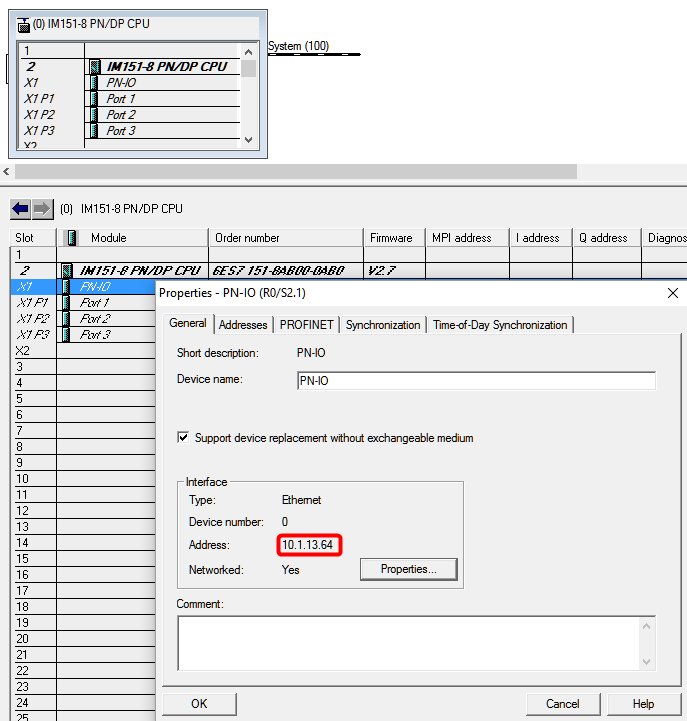Screen dimensions: 687x721
Task: Toggle Support device replacement without exchangeable medium
Action: [x=183, y=438]
